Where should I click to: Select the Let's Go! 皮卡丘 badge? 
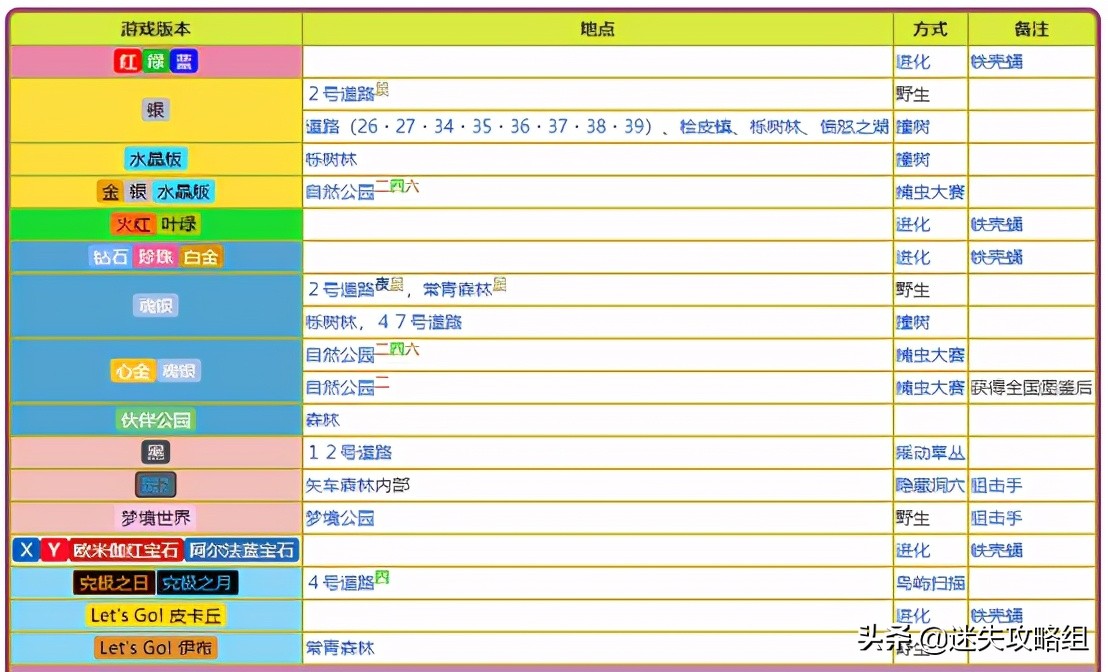tap(155, 615)
